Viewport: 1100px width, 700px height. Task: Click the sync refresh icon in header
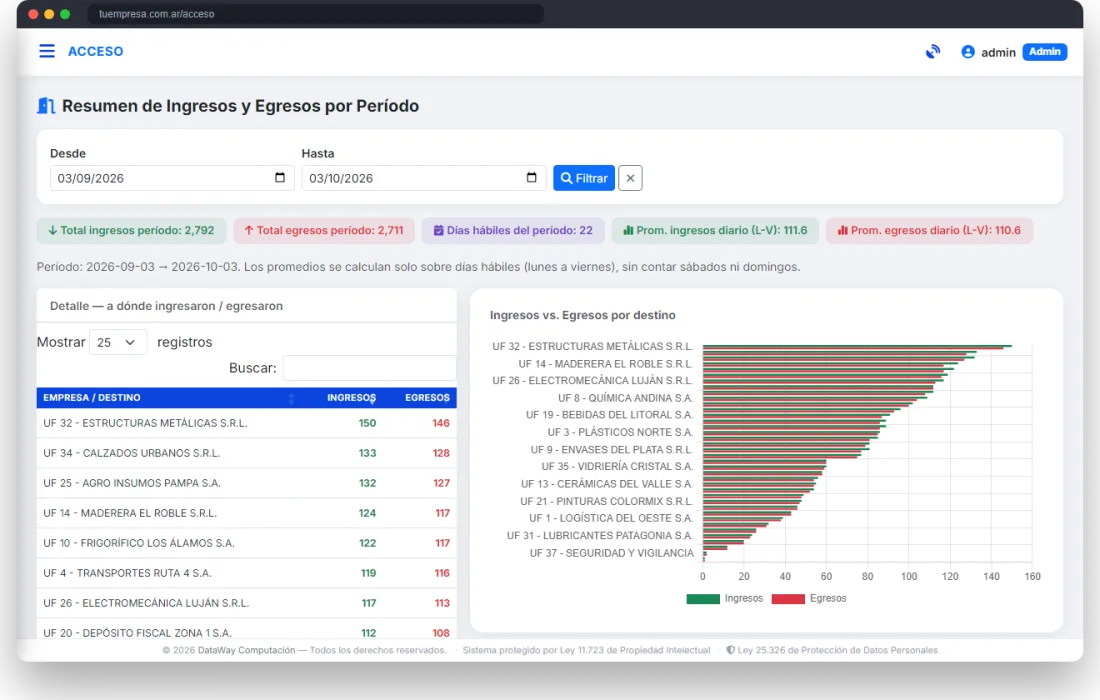(x=932, y=52)
